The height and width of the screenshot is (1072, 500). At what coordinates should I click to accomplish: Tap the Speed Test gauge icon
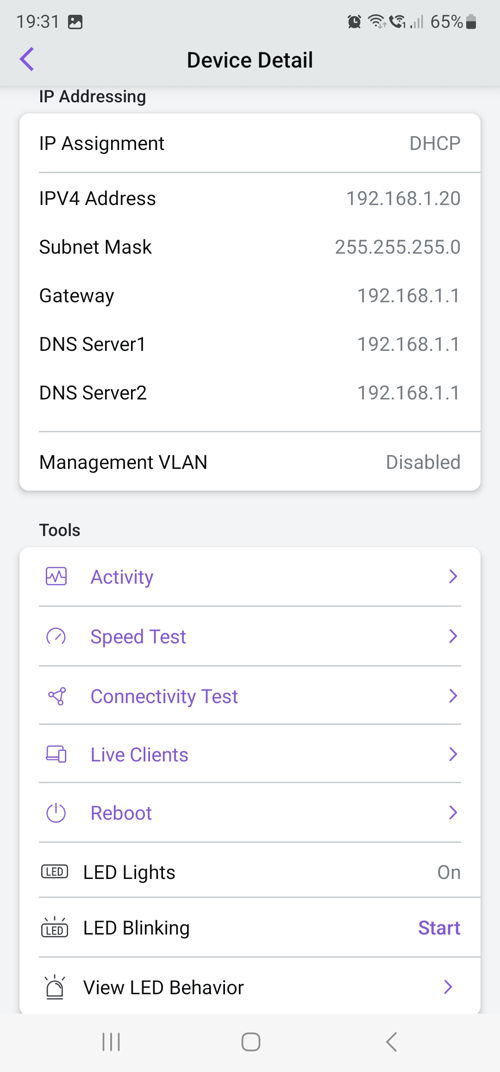tap(56, 636)
